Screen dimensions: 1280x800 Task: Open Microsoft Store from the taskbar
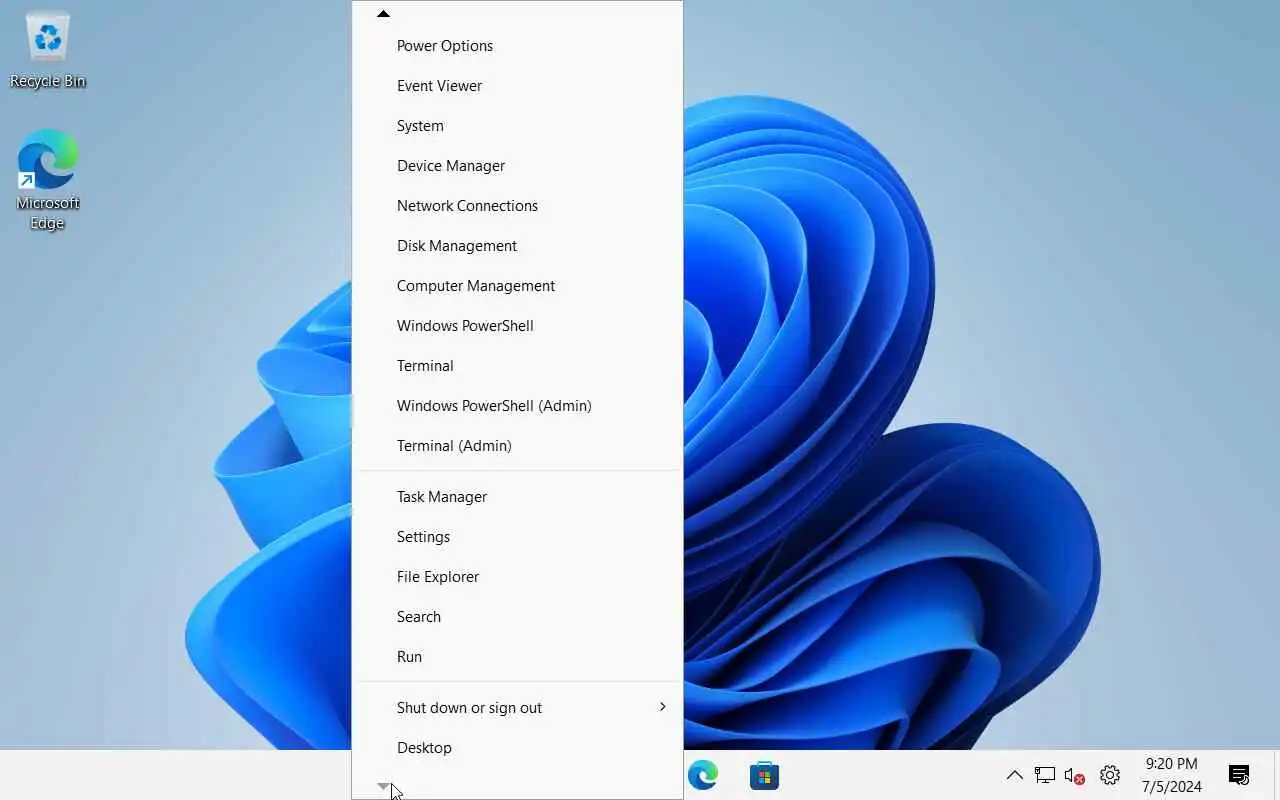[x=764, y=775]
